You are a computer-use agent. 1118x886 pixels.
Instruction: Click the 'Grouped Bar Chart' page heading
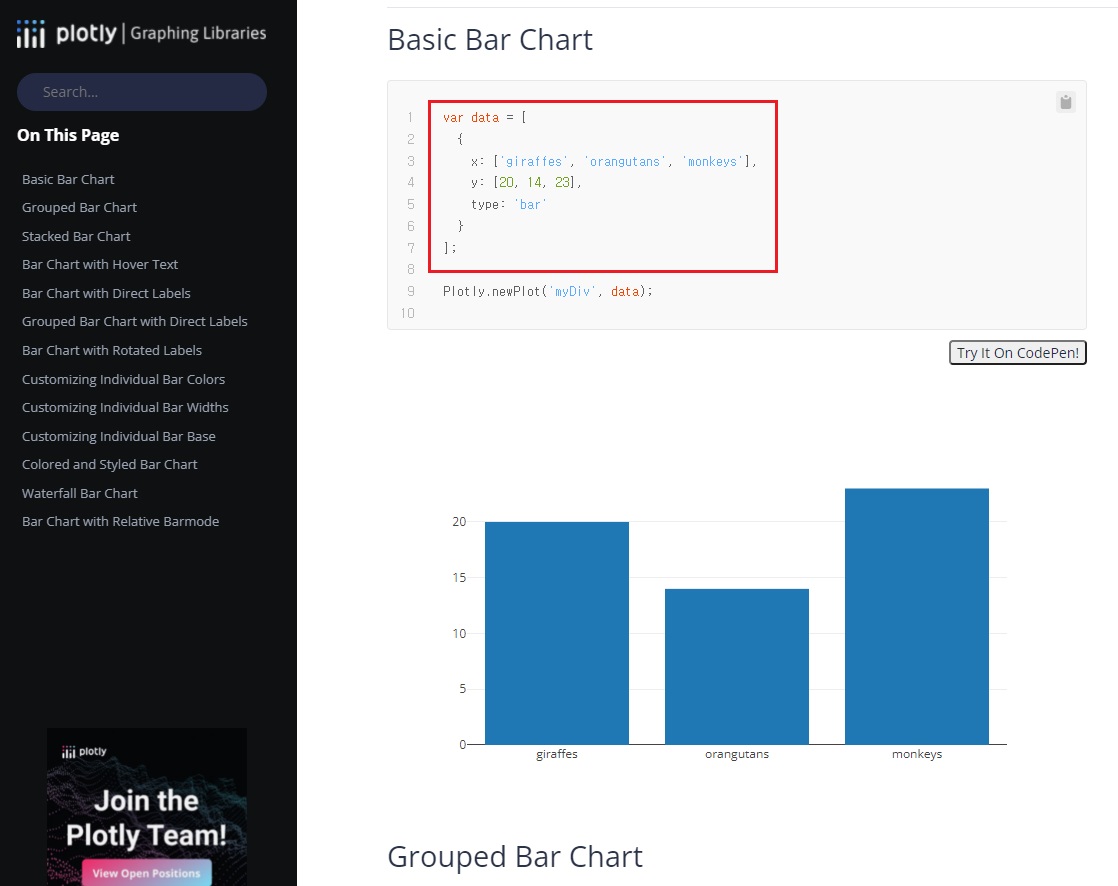pyautogui.click(x=515, y=857)
